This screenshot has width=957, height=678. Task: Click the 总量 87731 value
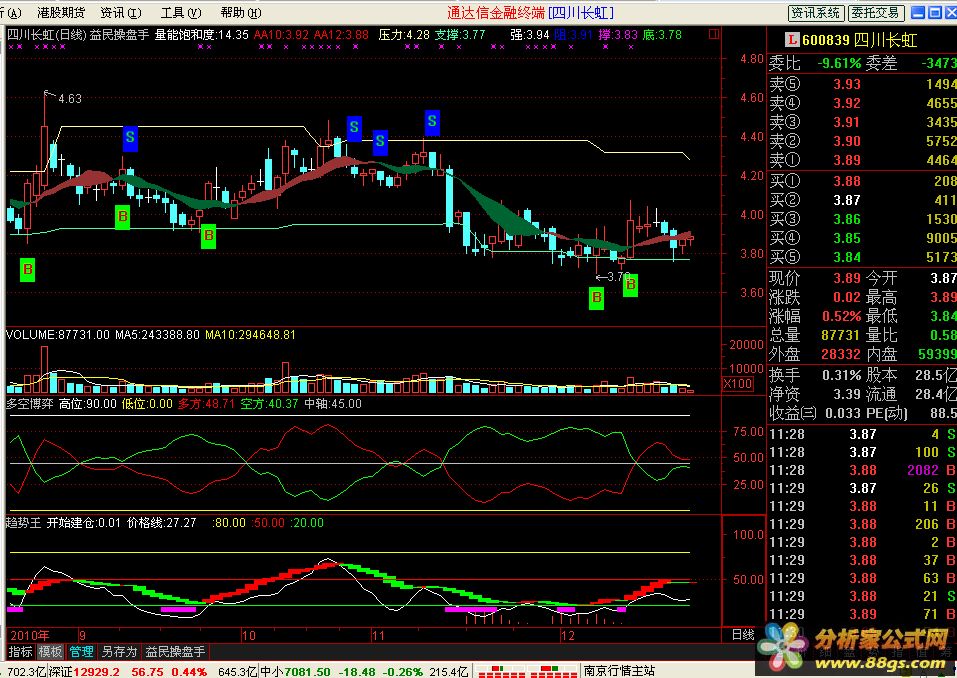[x=841, y=335]
